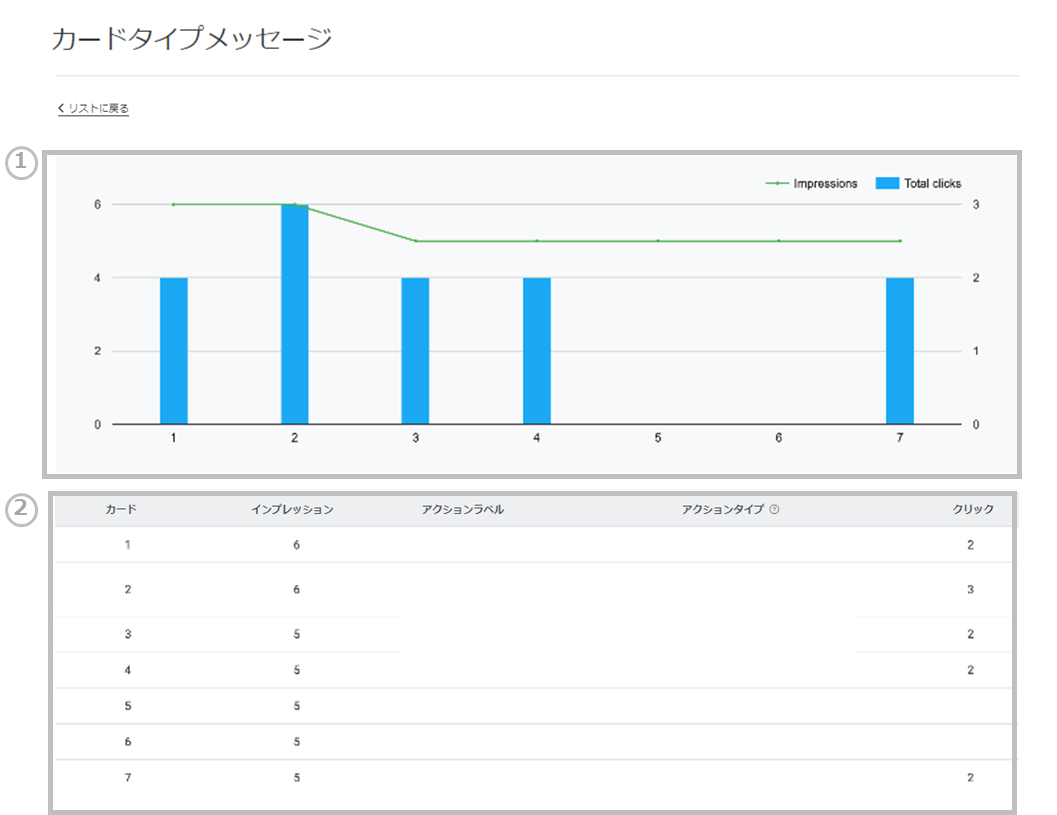This screenshot has width=1057, height=815.
Task: Click the number 2 annotation marker circle
Action: pos(21,510)
